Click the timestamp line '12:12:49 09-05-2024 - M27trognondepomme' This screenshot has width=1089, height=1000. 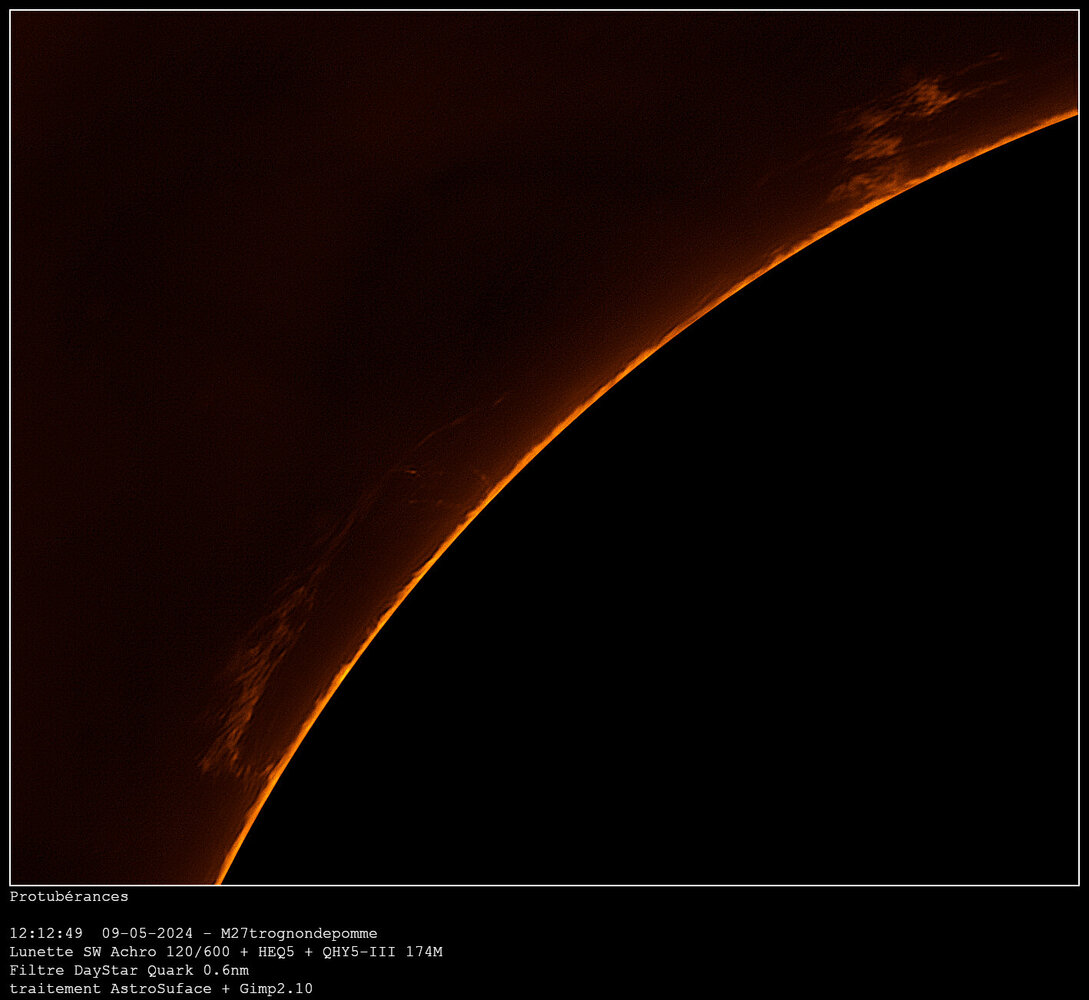point(193,933)
